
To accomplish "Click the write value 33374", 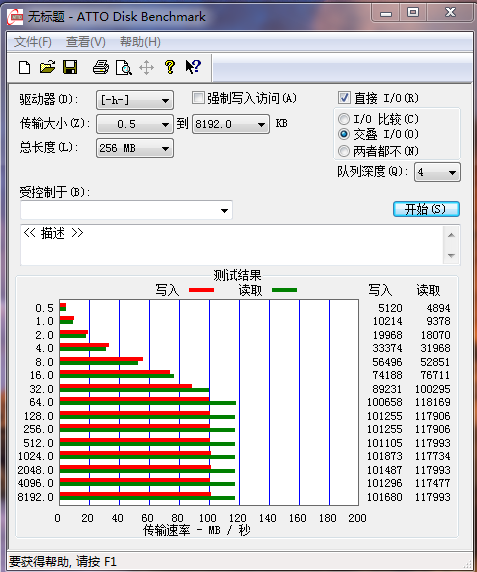I will (x=387, y=348).
